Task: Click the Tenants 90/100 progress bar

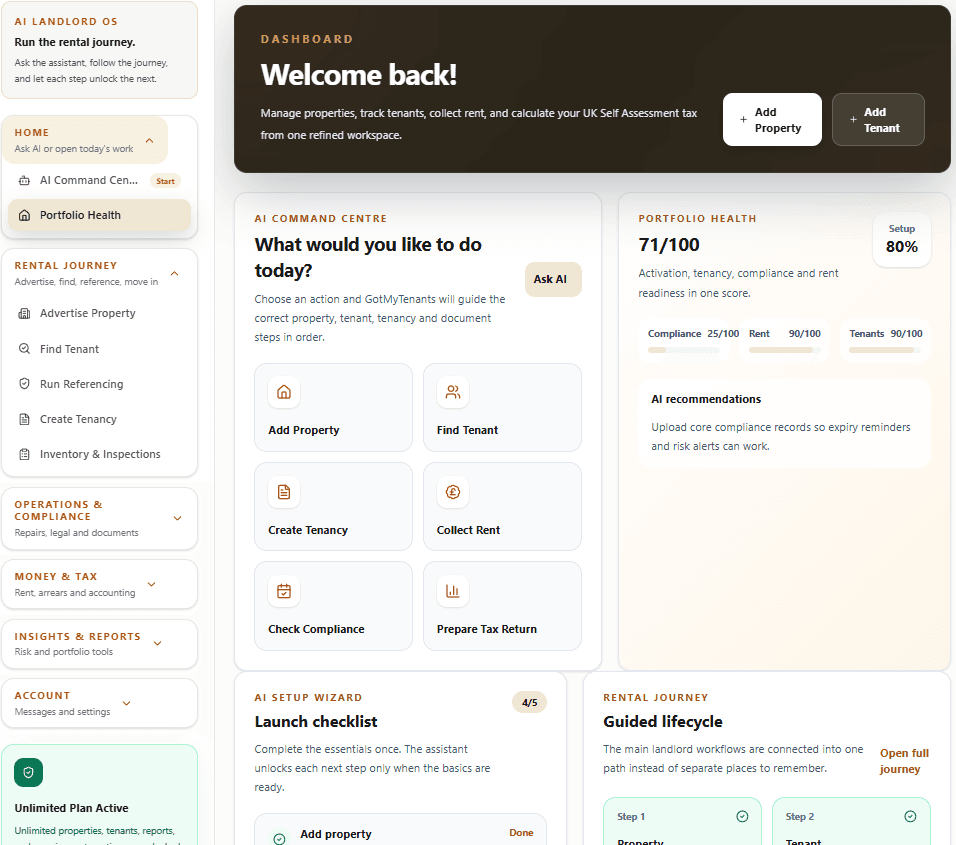Action: tap(885, 350)
